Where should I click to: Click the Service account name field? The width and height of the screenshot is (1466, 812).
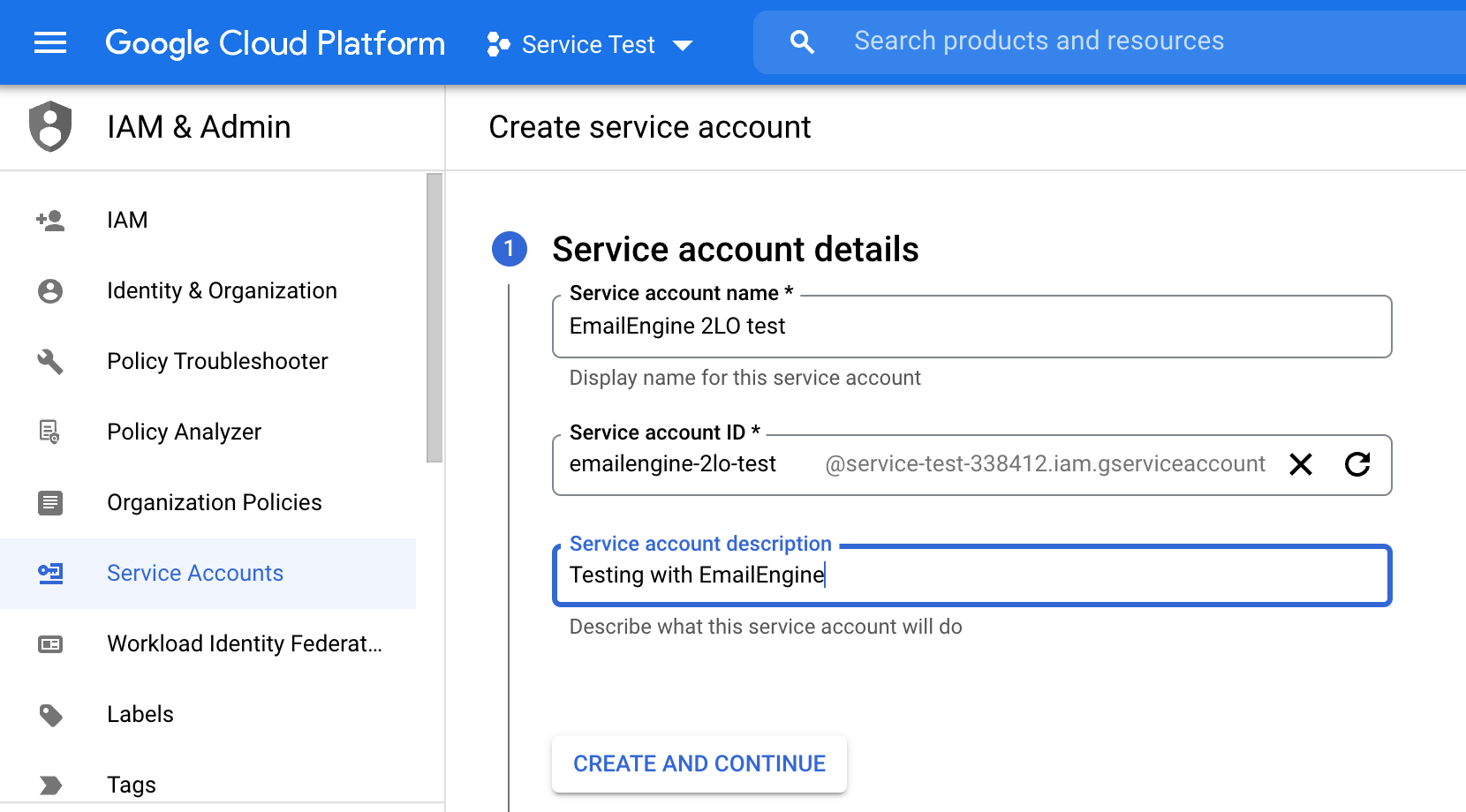pyautogui.click(x=971, y=326)
